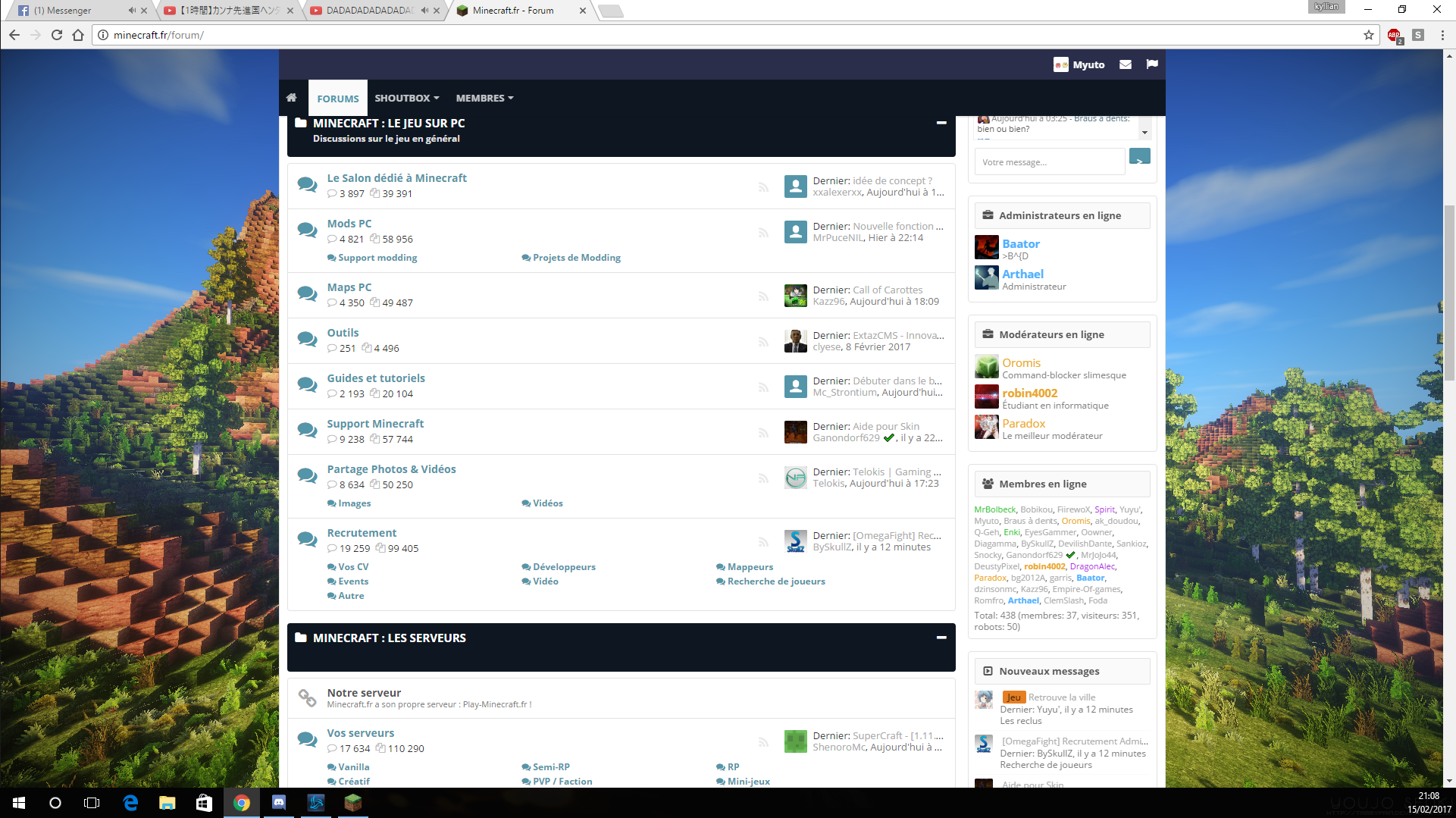
Task: Switch to DADADADADADADA browser tab
Action: (x=376, y=11)
